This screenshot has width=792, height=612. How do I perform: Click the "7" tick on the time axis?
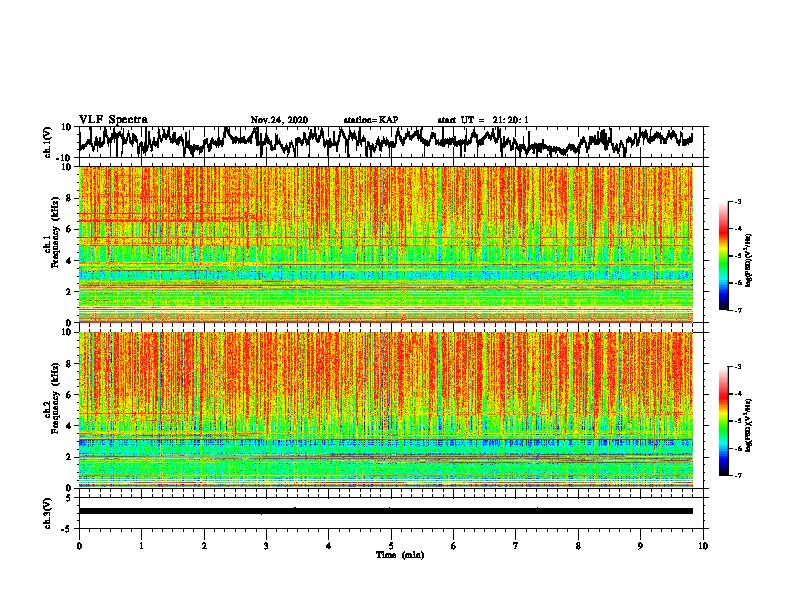point(516,546)
